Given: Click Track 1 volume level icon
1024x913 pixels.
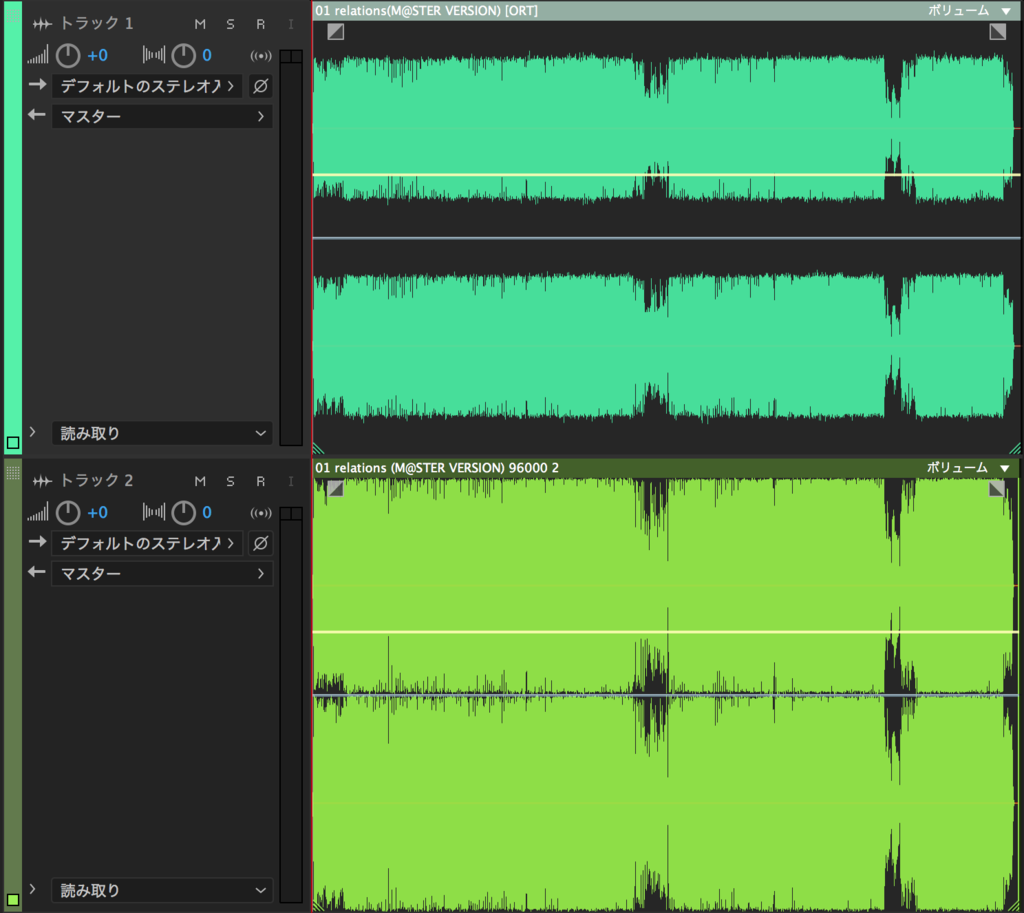Looking at the screenshot, I should point(37,55).
